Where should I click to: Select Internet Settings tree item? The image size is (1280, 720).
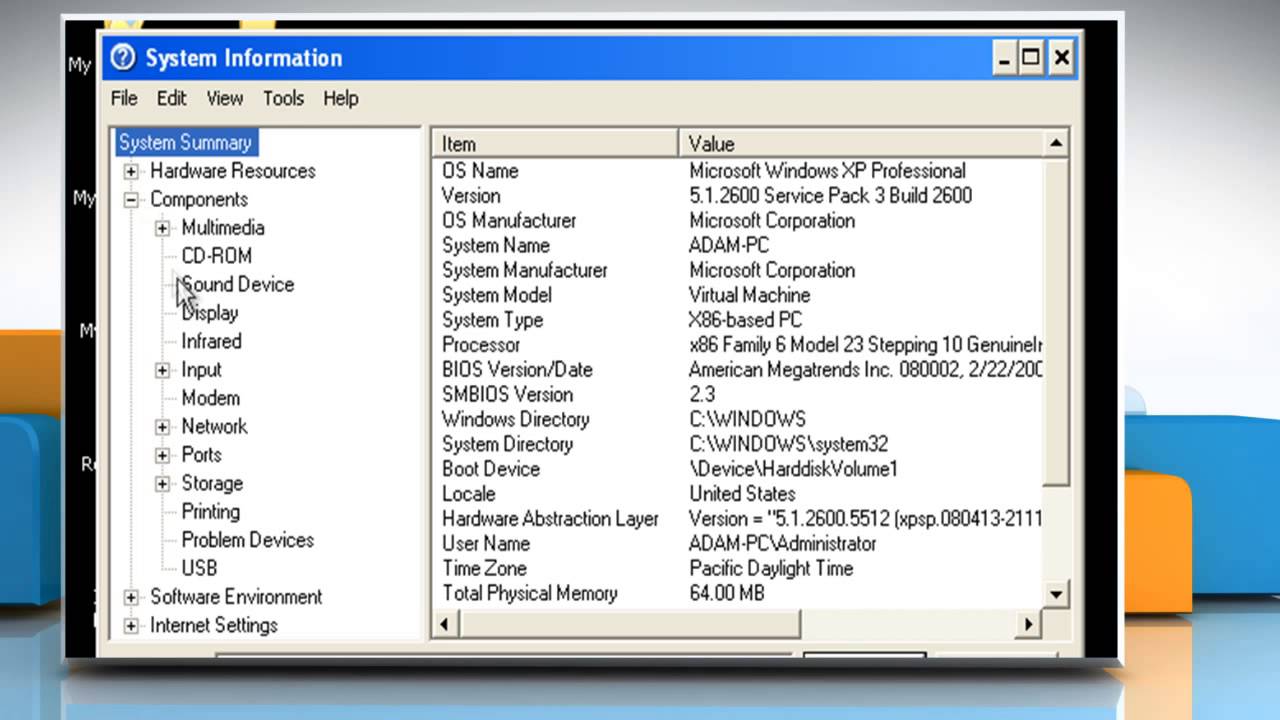pos(214,625)
